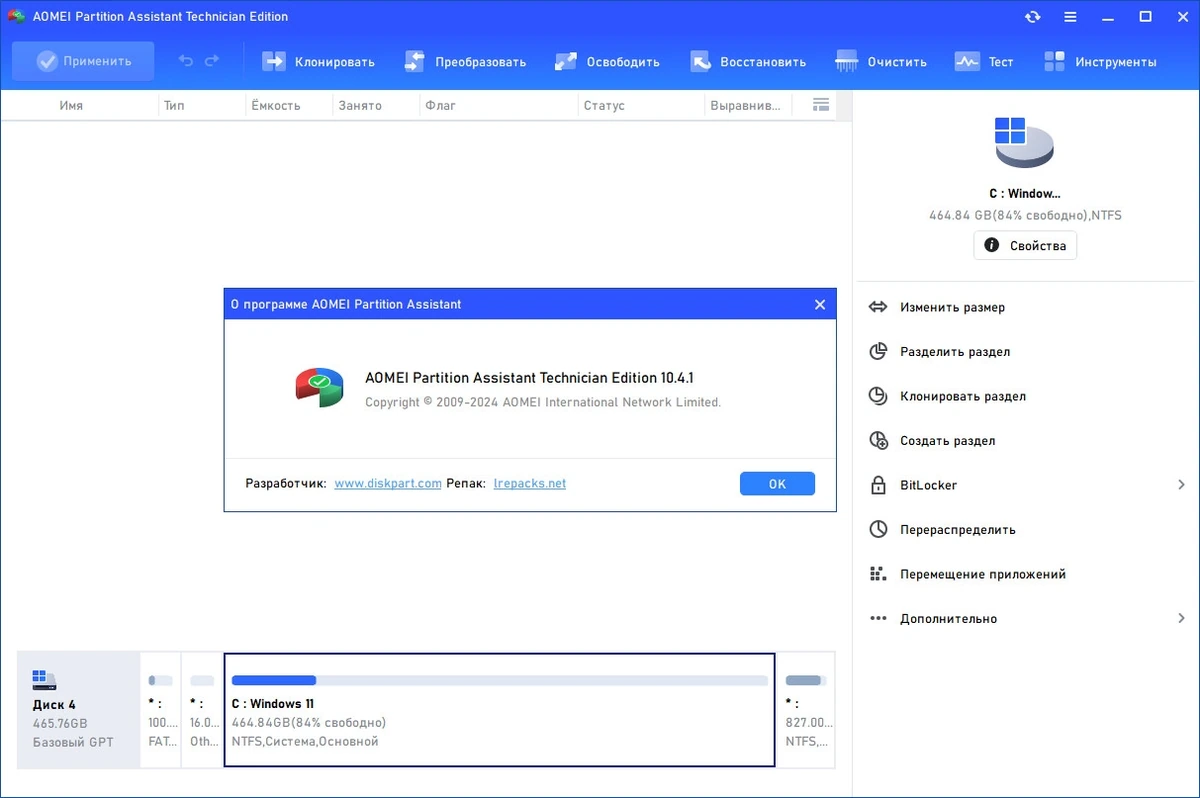The width and height of the screenshot is (1200, 798).
Task: Select the 827 MB NTFS partition block
Action: [808, 709]
